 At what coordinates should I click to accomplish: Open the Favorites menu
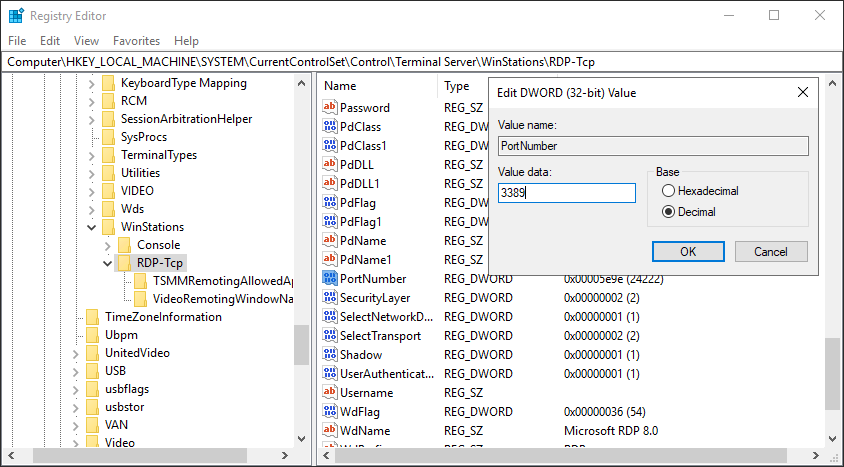tap(136, 41)
